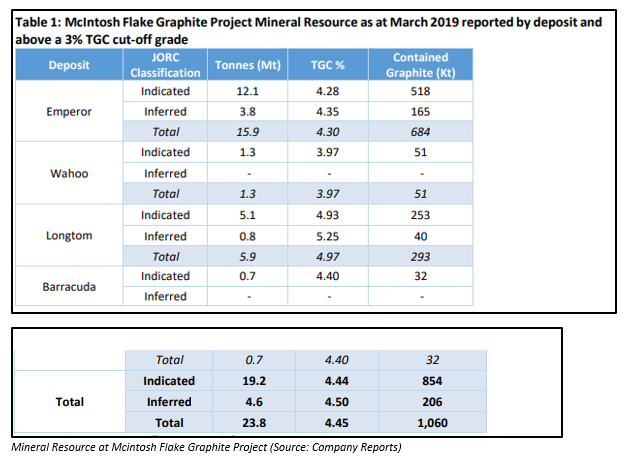Click overall Indicated TGC 4.44
This screenshot has width=628, height=460.
click(336, 381)
